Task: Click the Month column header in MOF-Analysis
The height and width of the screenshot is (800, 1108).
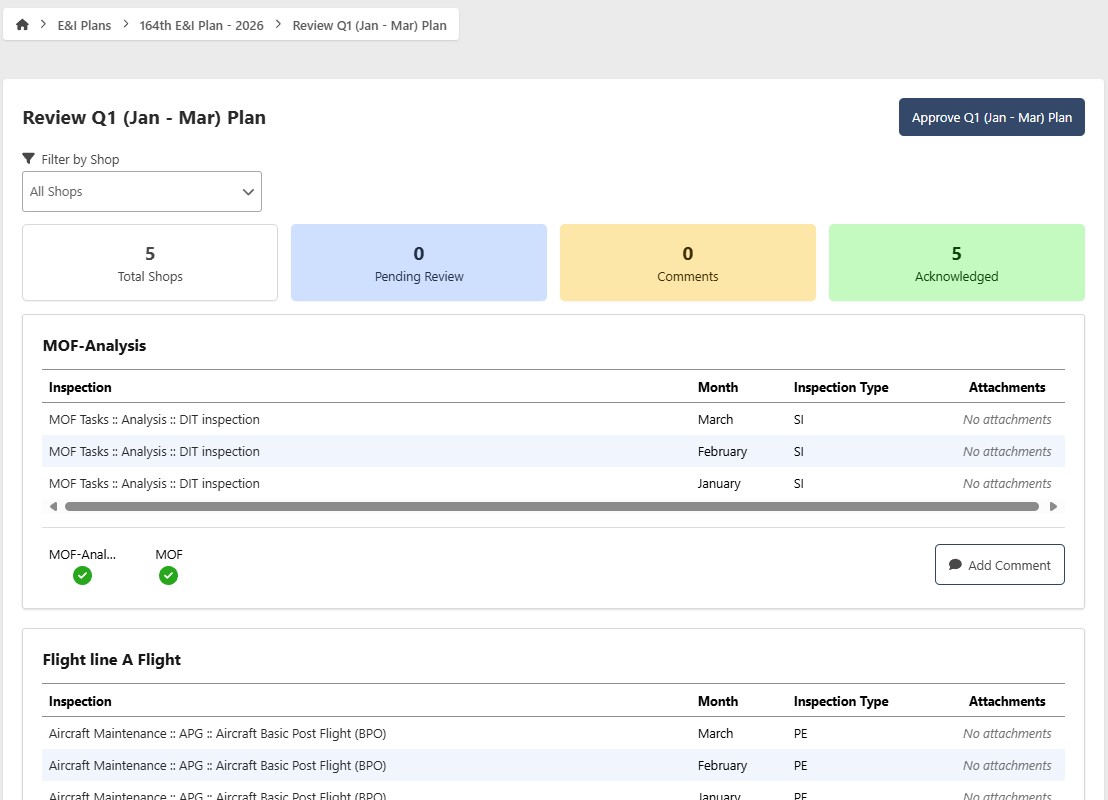Action: pyautogui.click(x=717, y=387)
